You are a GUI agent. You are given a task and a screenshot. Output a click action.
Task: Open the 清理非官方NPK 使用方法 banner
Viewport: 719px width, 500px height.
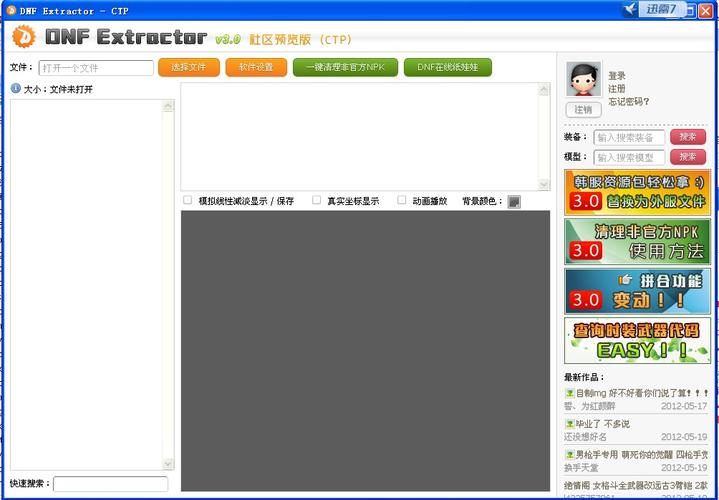(x=637, y=241)
